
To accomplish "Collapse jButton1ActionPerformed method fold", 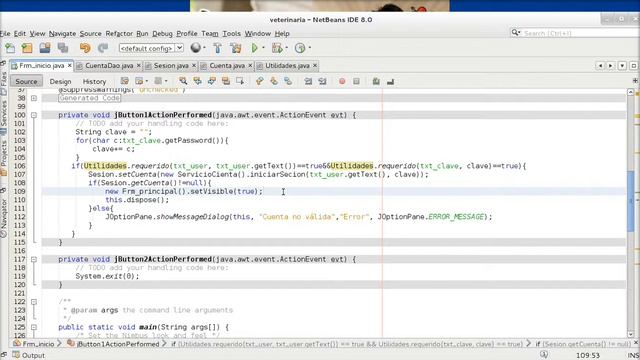I will pos(34,115).
